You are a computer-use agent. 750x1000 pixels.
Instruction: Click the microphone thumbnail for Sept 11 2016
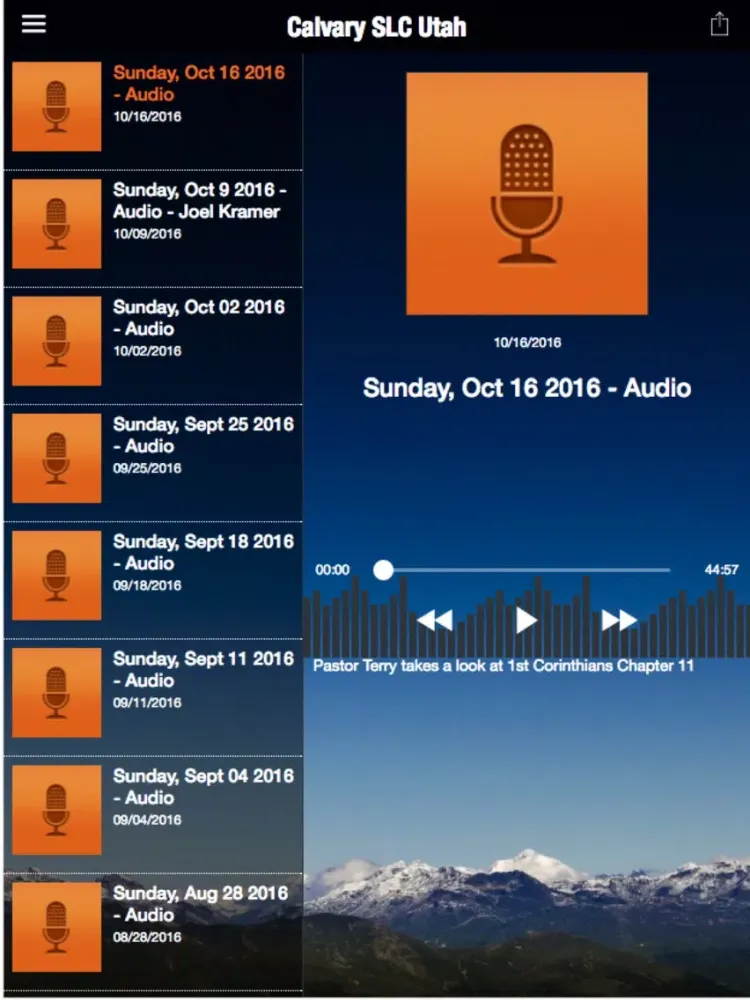(x=57, y=693)
